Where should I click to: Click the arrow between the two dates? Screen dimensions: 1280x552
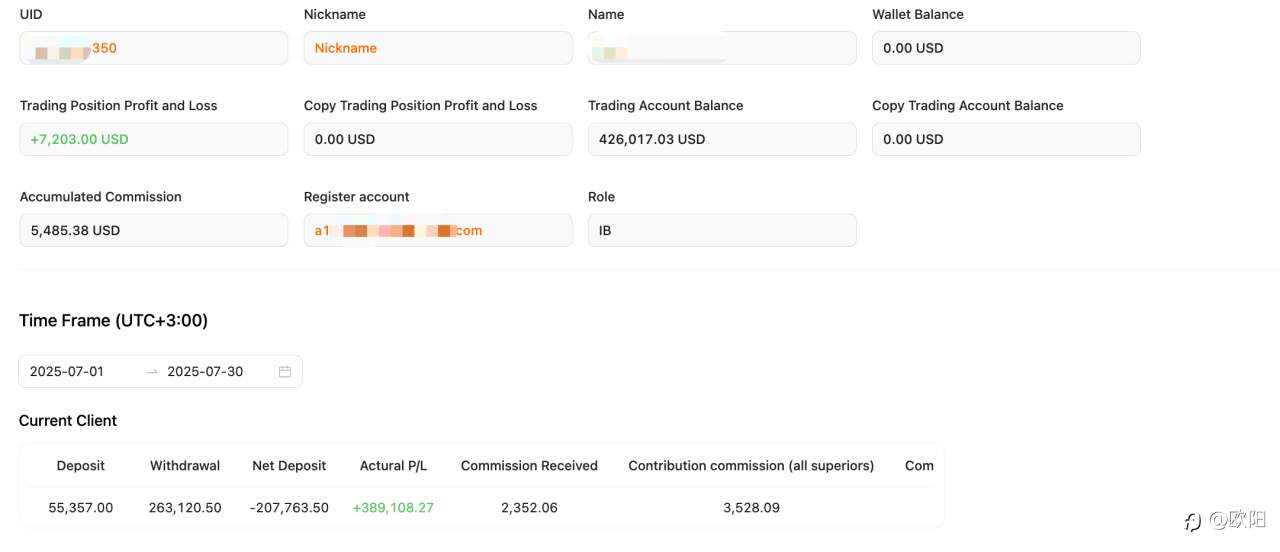coord(152,372)
